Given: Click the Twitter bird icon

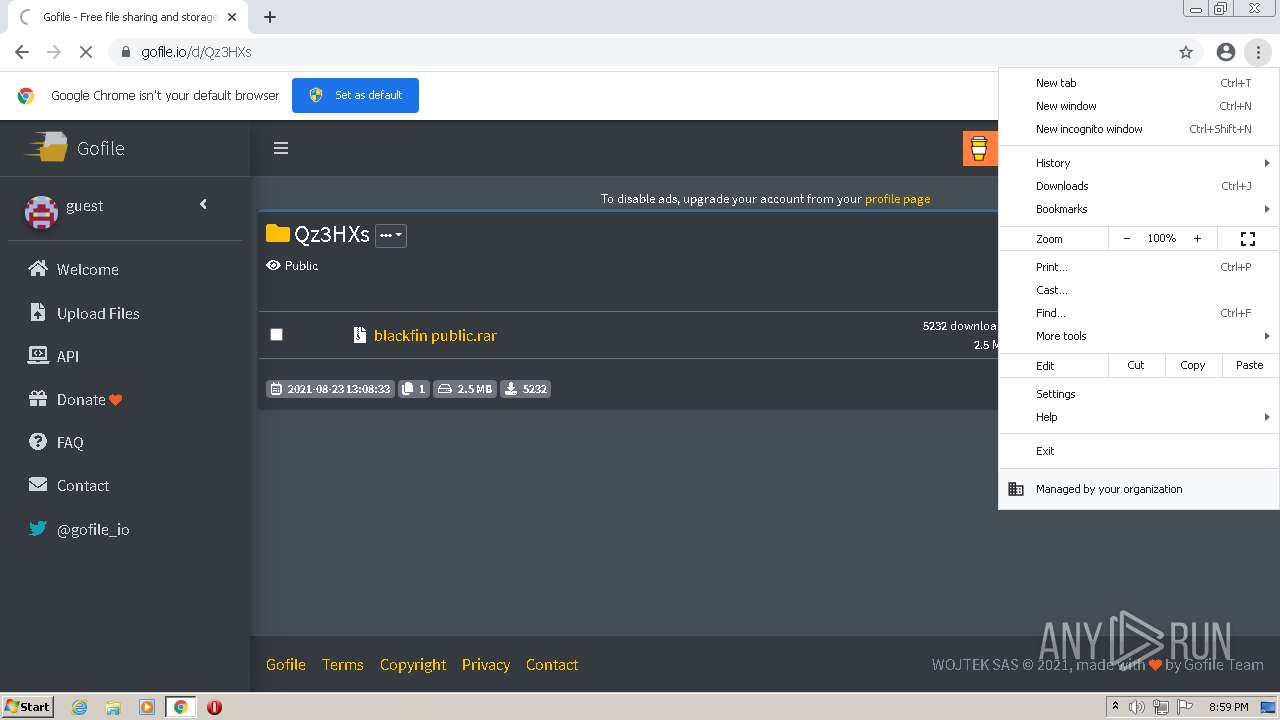Looking at the screenshot, I should coord(38,528).
